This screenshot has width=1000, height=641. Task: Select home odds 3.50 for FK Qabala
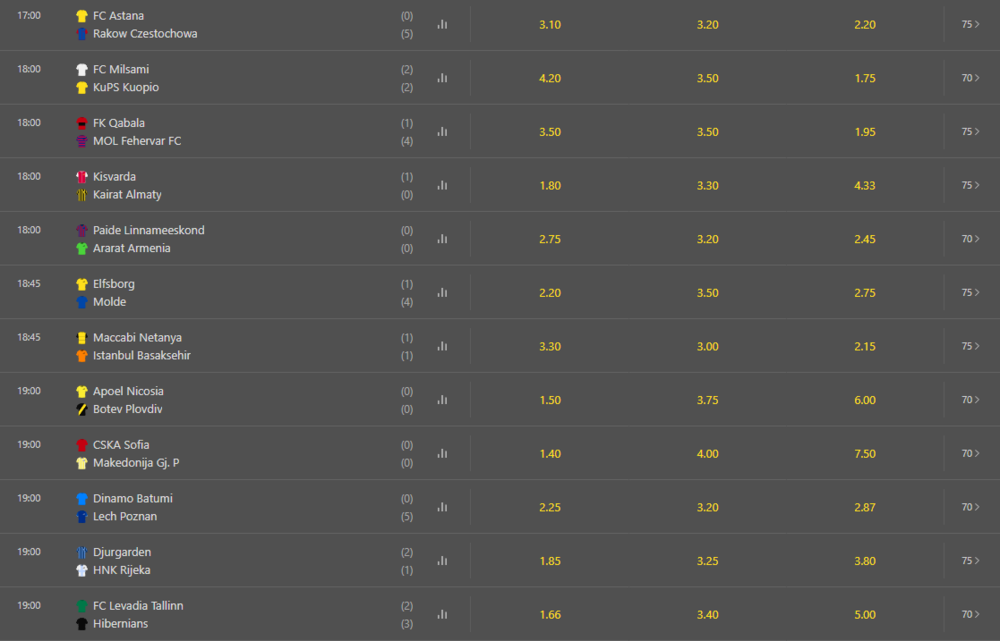pyautogui.click(x=550, y=132)
